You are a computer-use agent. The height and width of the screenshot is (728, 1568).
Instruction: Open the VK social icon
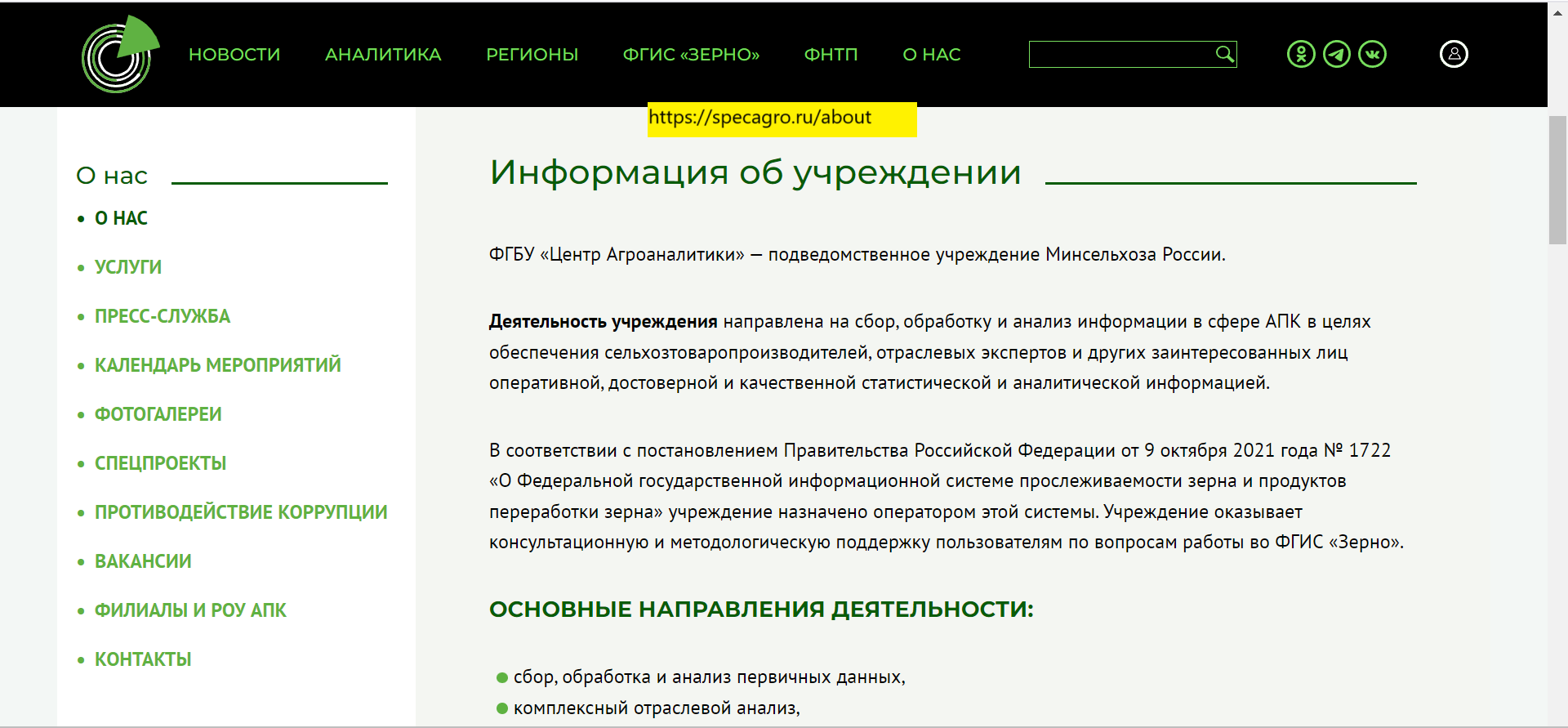[x=1373, y=54]
